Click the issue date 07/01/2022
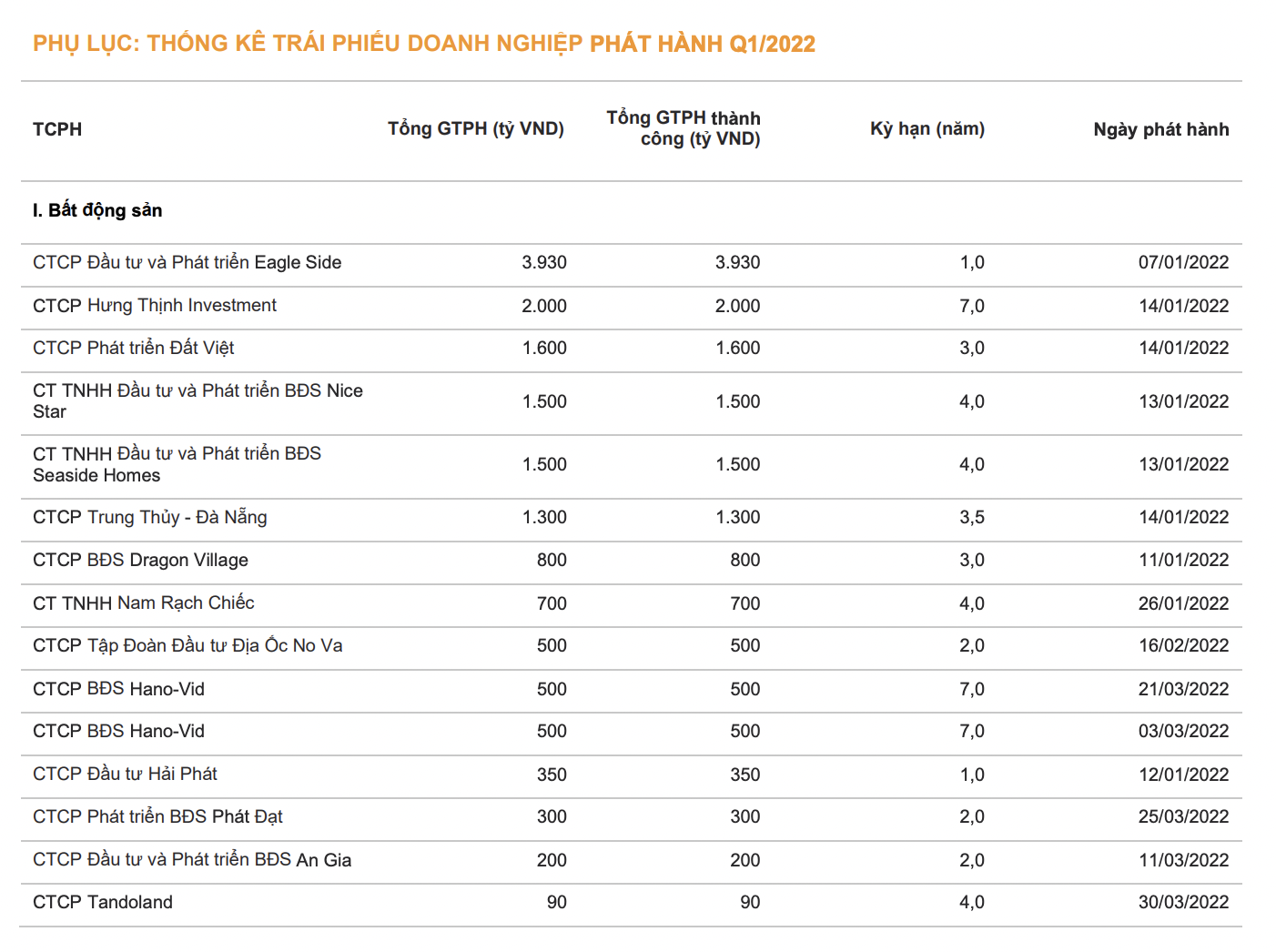 click(x=1183, y=262)
